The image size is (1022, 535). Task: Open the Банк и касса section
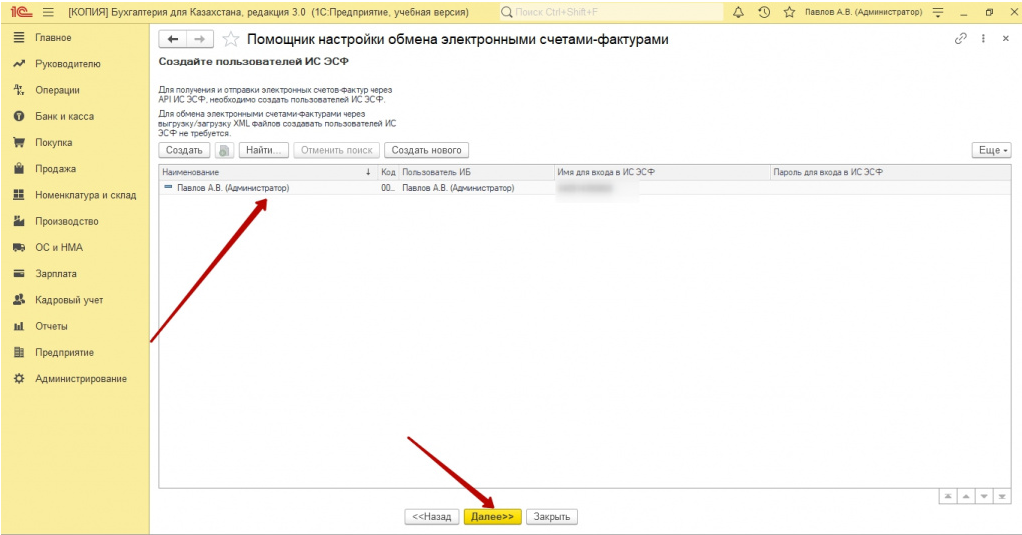click(x=64, y=116)
